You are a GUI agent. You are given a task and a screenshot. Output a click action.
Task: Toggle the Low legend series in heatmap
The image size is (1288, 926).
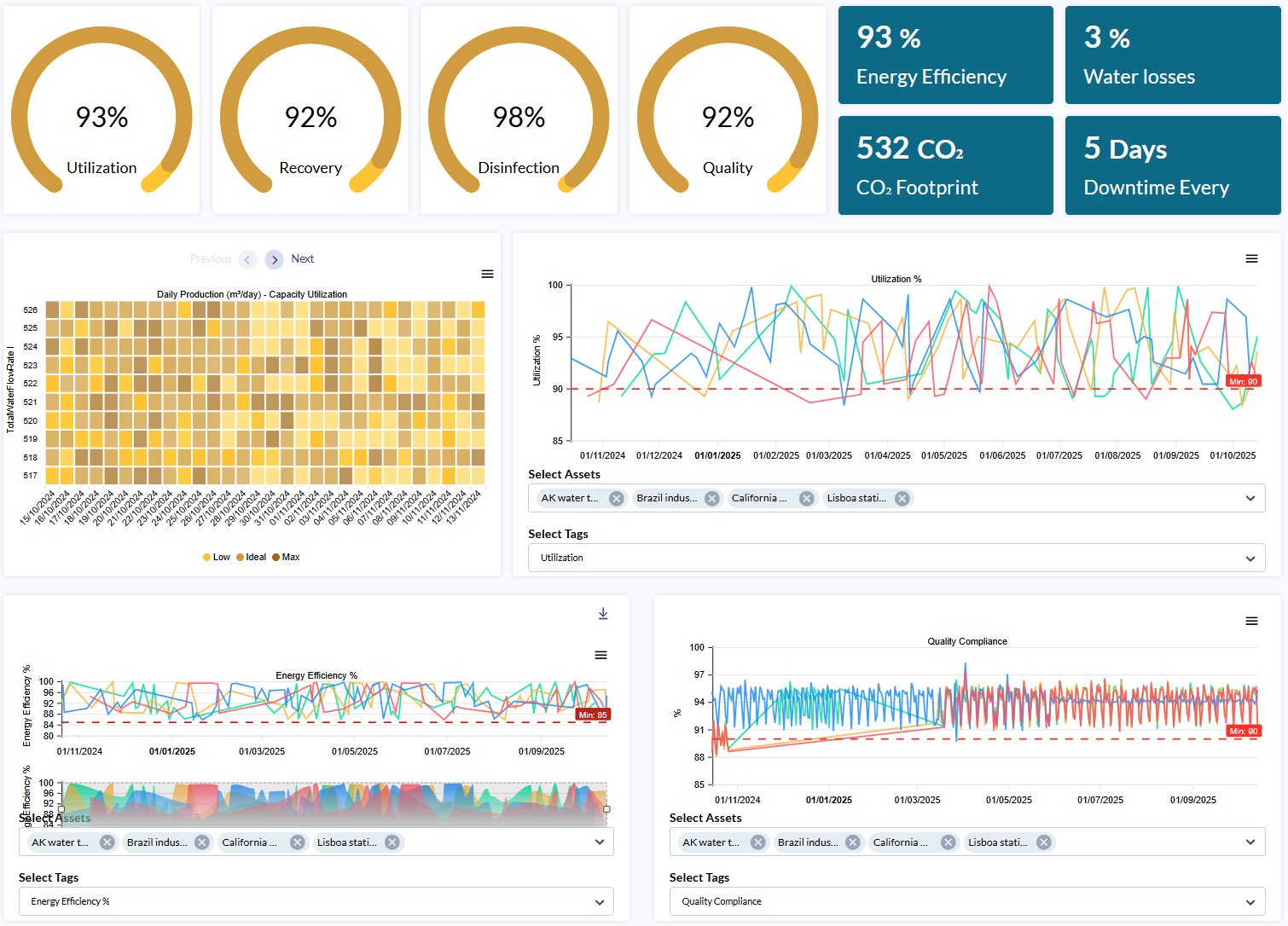click(217, 557)
